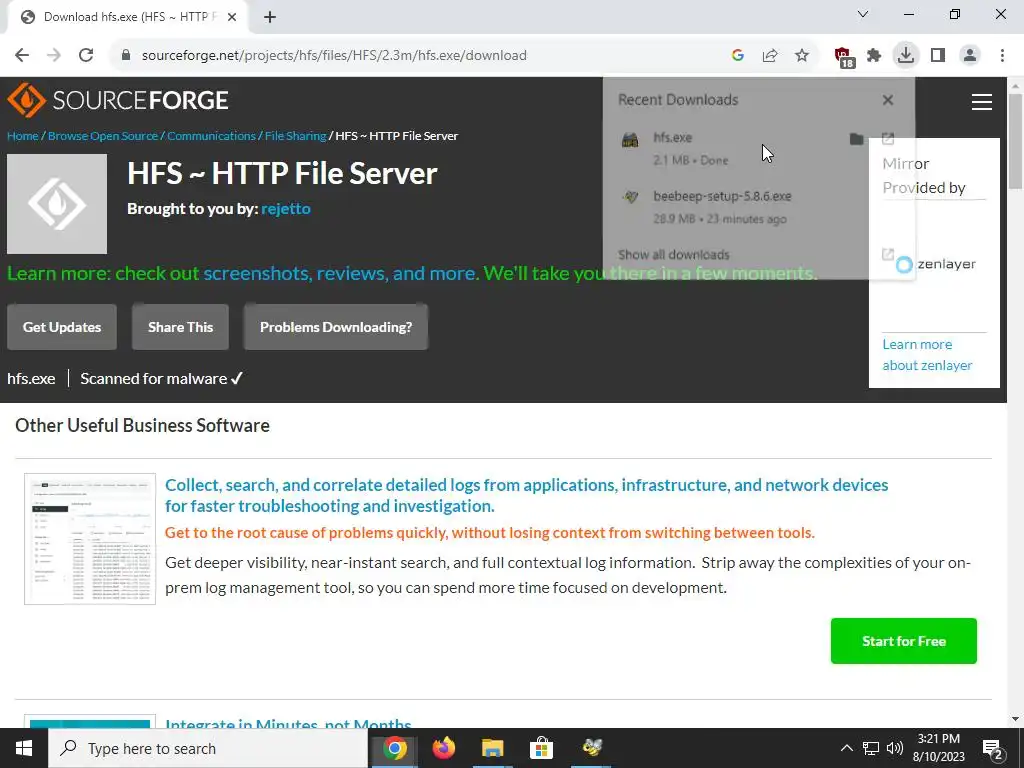Show hidden system tray icons
The width and height of the screenshot is (1024, 768).
(846, 748)
